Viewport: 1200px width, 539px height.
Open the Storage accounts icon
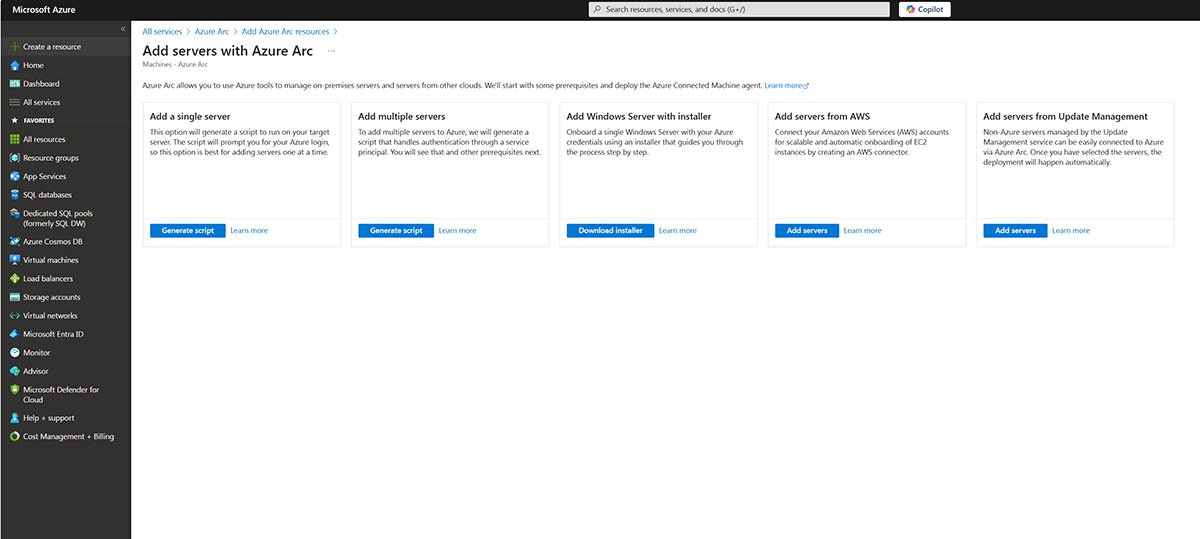[x=14, y=297]
